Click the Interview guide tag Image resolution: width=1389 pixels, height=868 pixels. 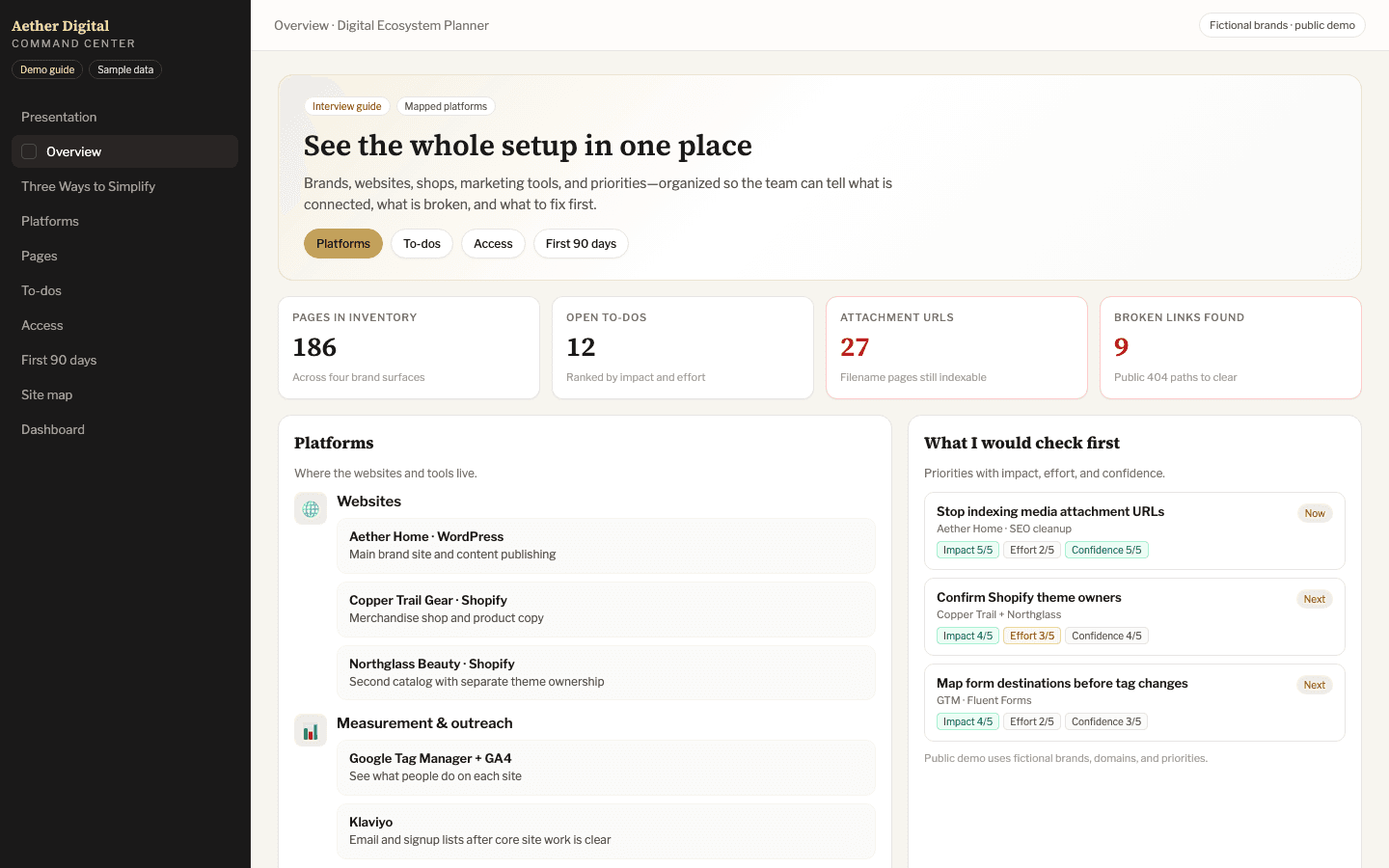(x=346, y=106)
